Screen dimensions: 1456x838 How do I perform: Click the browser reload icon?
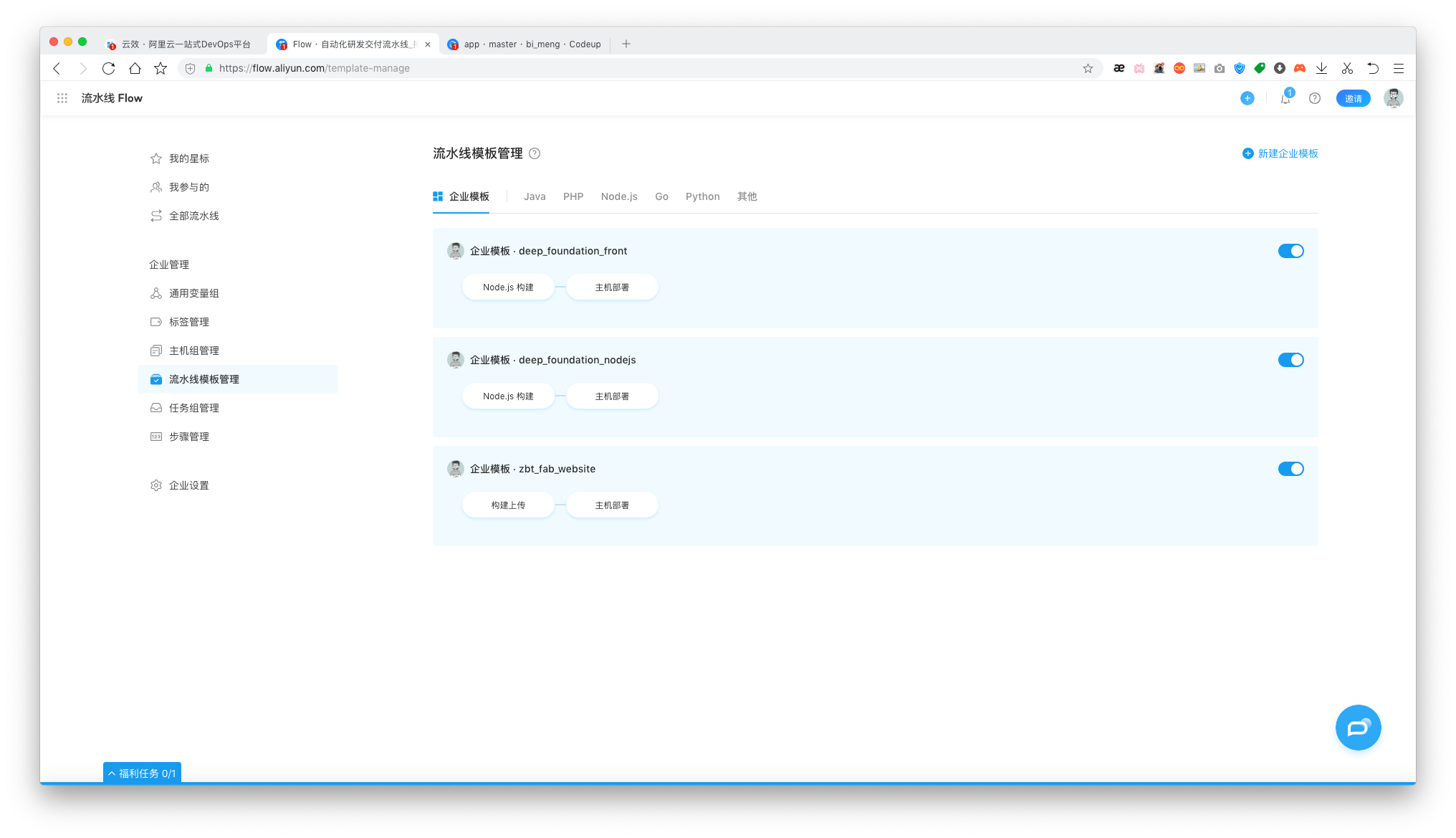pyautogui.click(x=108, y=68)
